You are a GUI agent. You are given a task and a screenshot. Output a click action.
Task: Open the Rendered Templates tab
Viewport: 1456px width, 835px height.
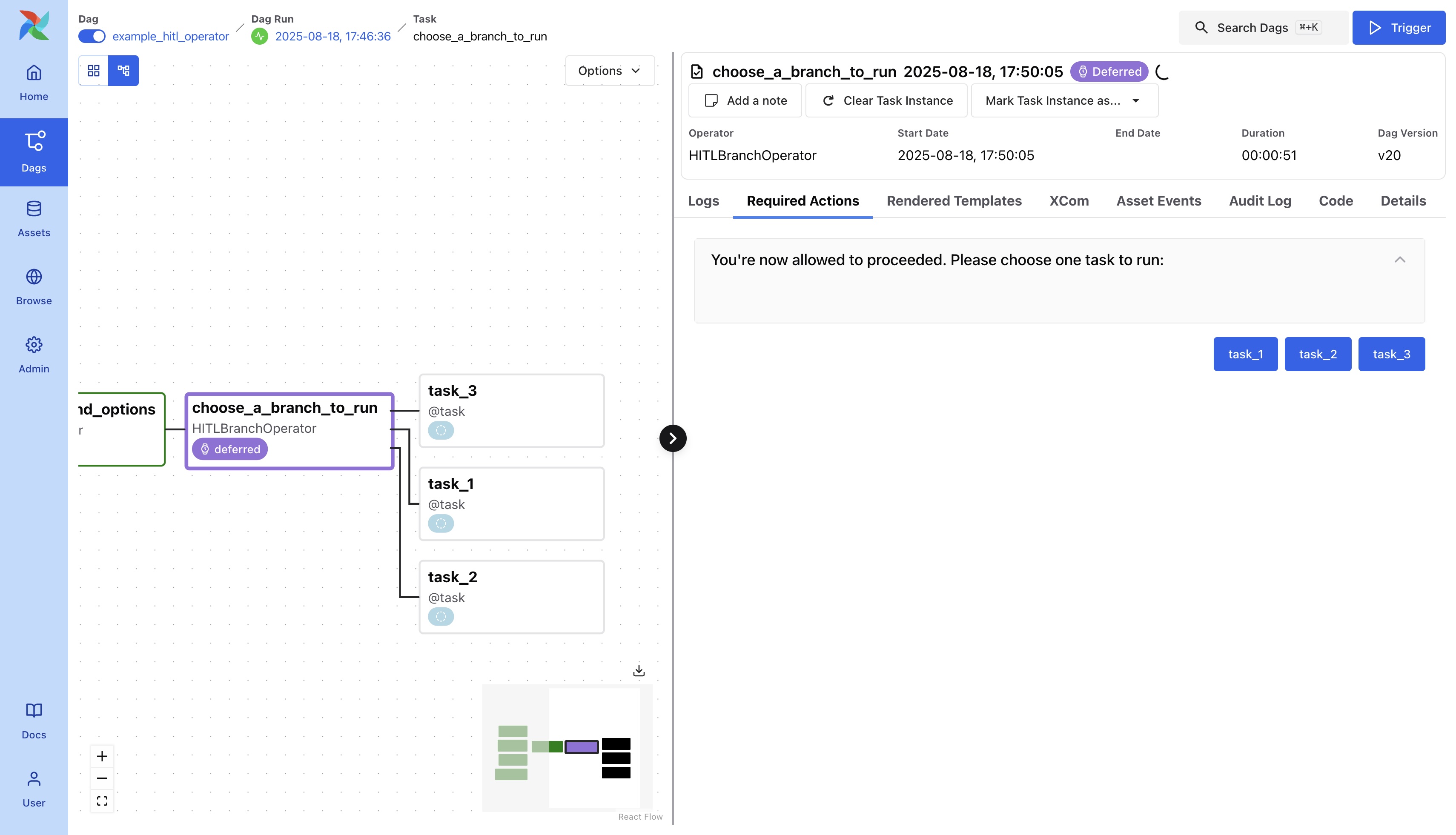pos(954,201)
